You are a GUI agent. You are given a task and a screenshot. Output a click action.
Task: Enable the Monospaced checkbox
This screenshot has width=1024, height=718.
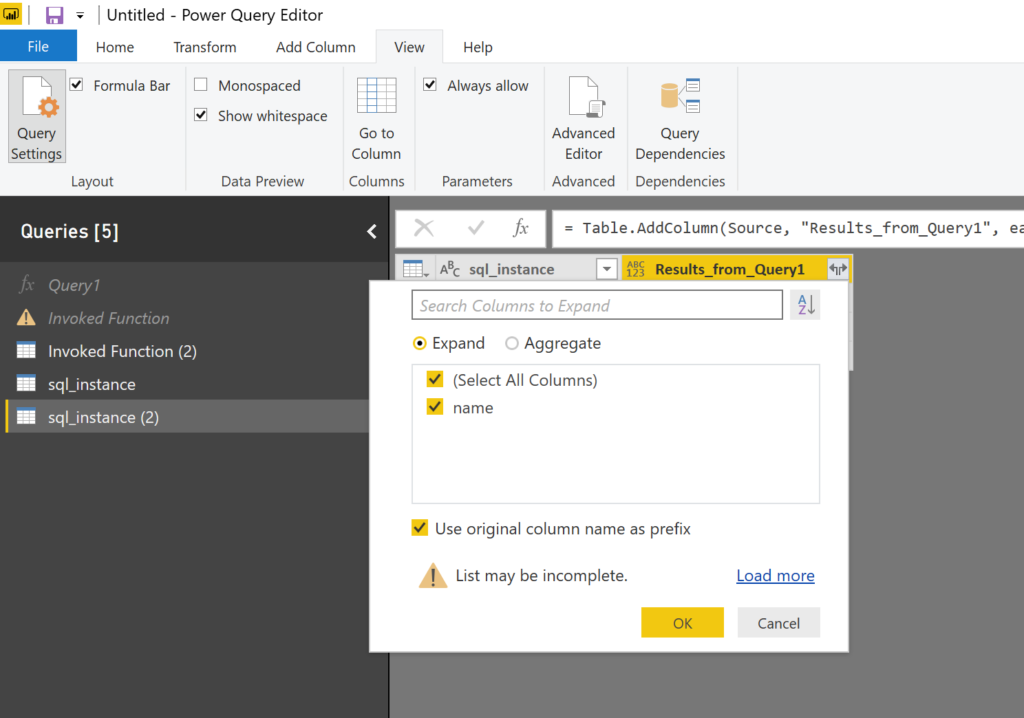(x=201, y=85)
